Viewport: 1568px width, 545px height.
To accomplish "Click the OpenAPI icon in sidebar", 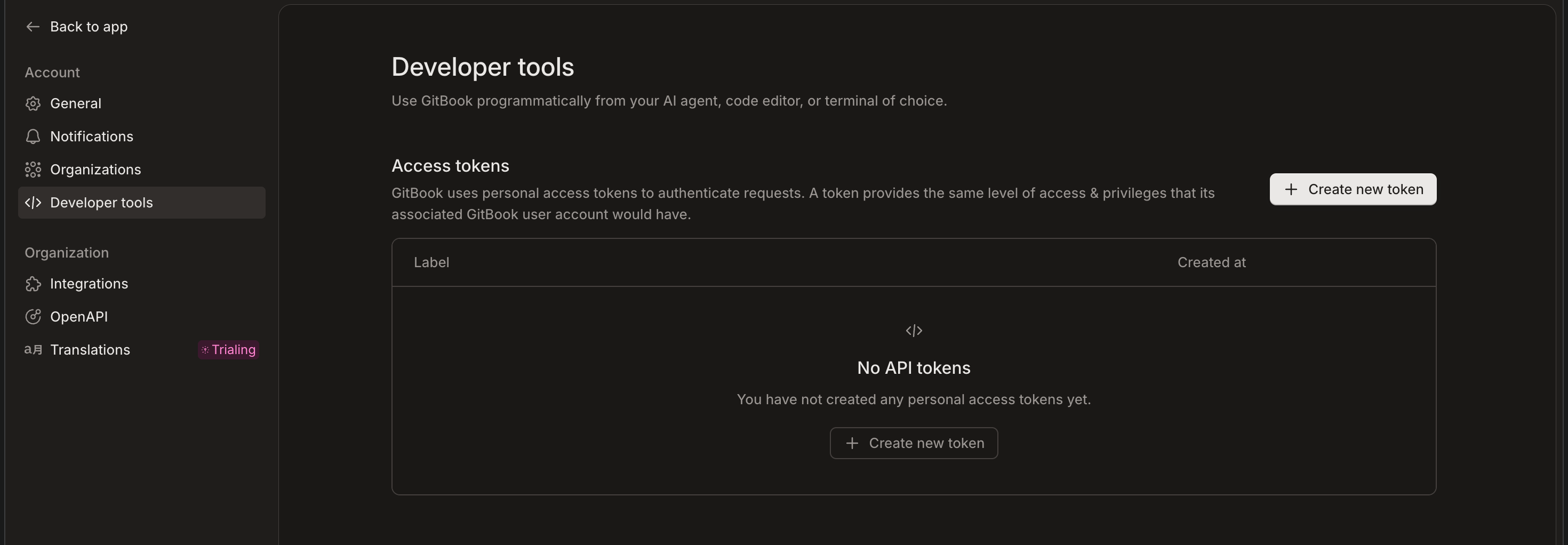I will 33,317.
